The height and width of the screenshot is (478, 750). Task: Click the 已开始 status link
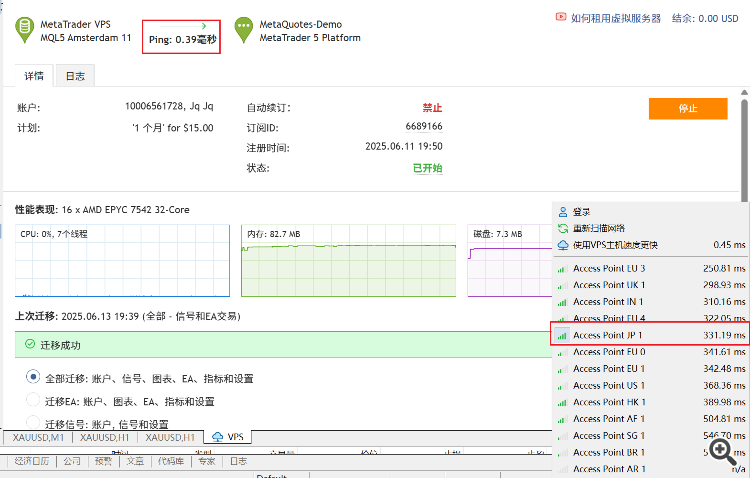428,168
